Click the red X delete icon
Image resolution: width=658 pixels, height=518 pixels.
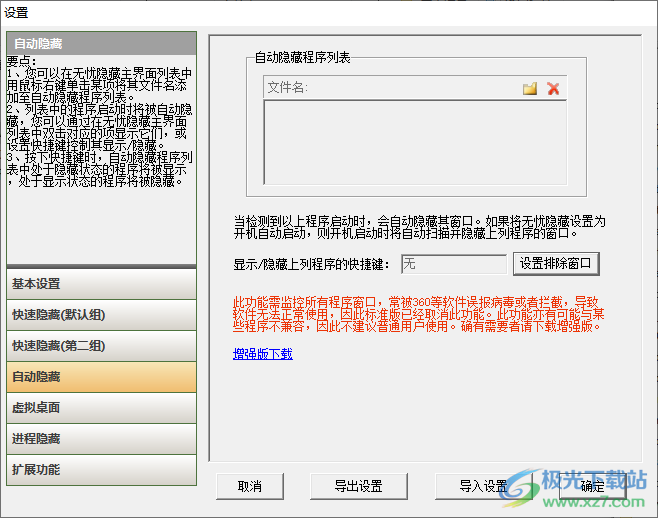(x=553, y=89)
